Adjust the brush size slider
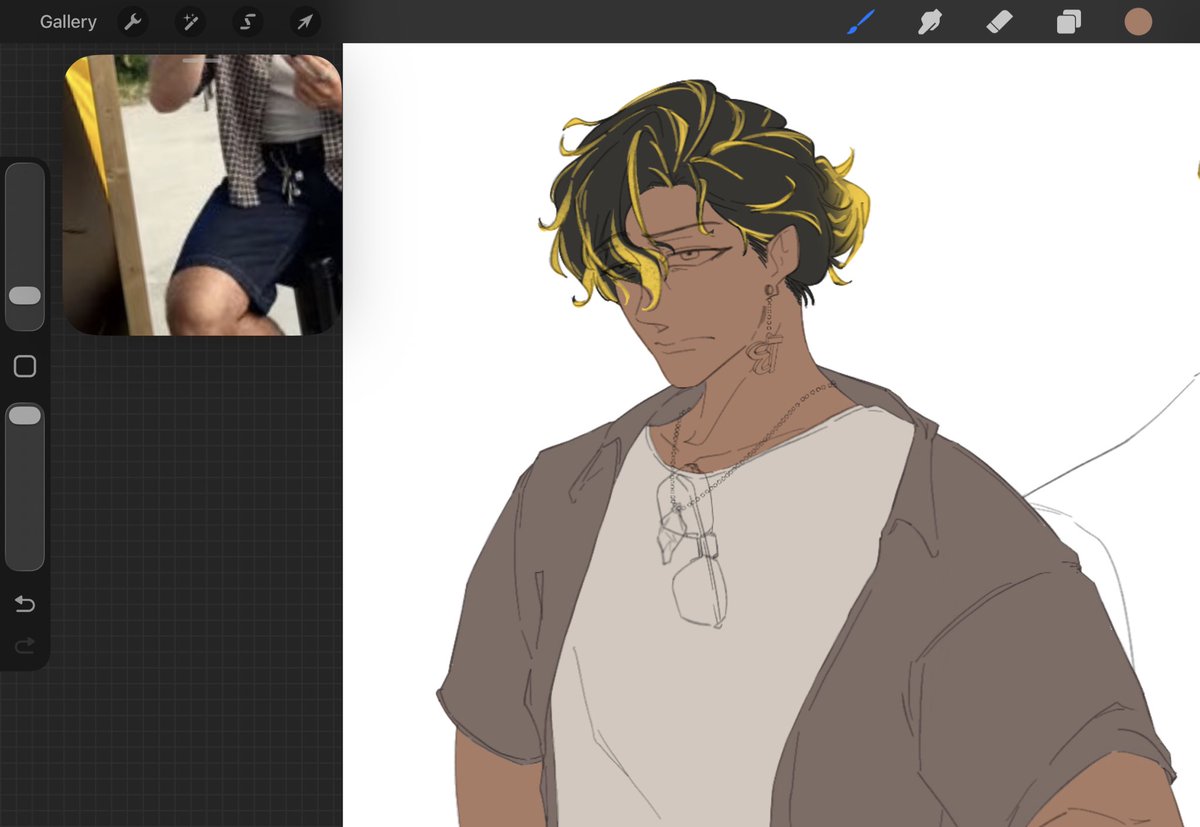This screenshot has width=1200, height=827. click(25, 246)
